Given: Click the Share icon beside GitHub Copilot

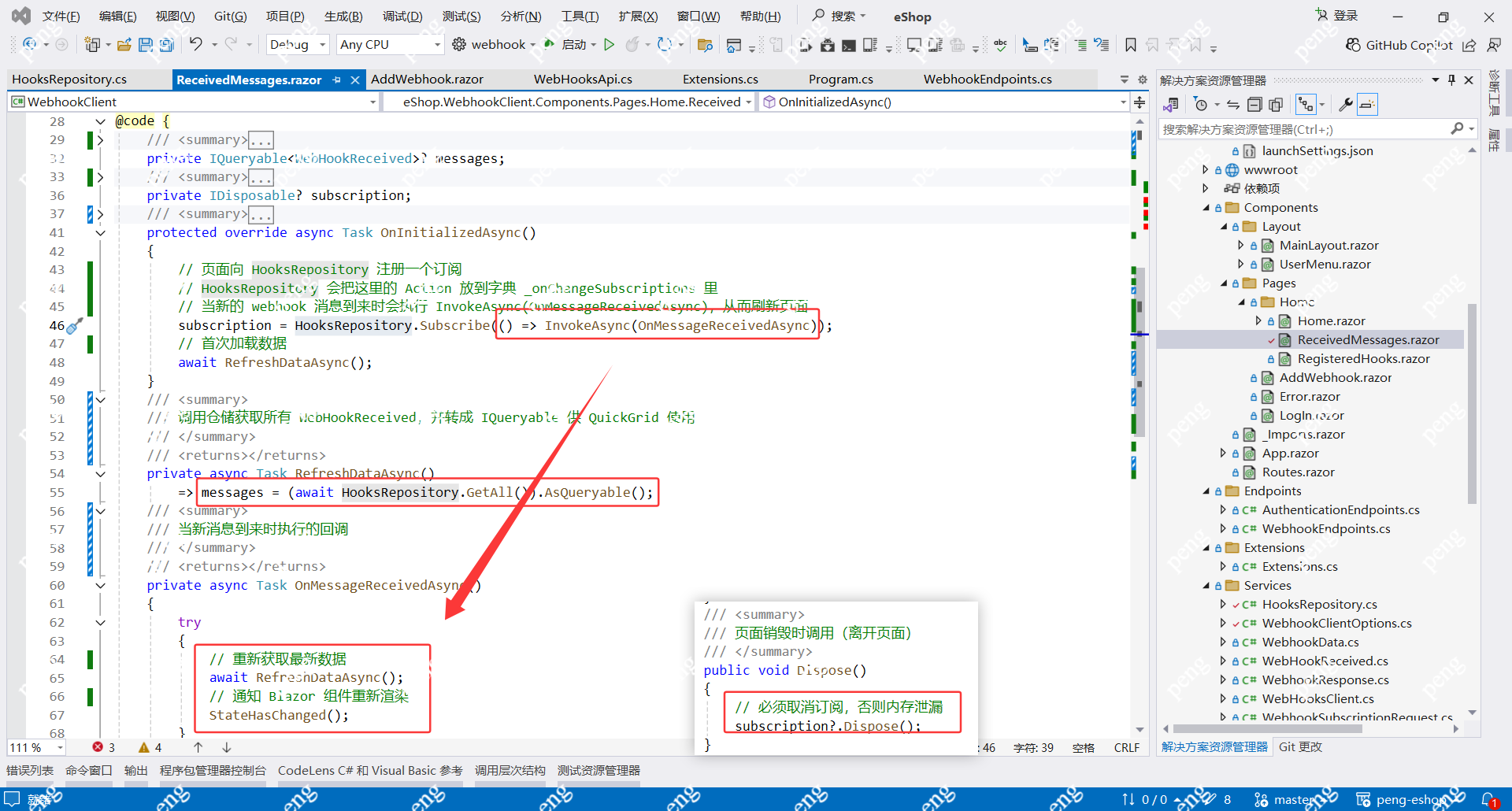Looking at the screenshot, I should [x=1469, y=45].
